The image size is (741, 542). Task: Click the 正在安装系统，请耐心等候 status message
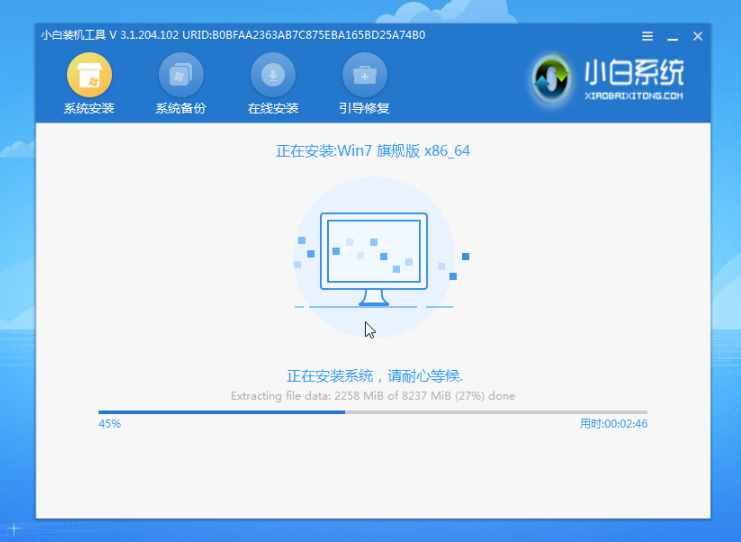coord(374,376)
